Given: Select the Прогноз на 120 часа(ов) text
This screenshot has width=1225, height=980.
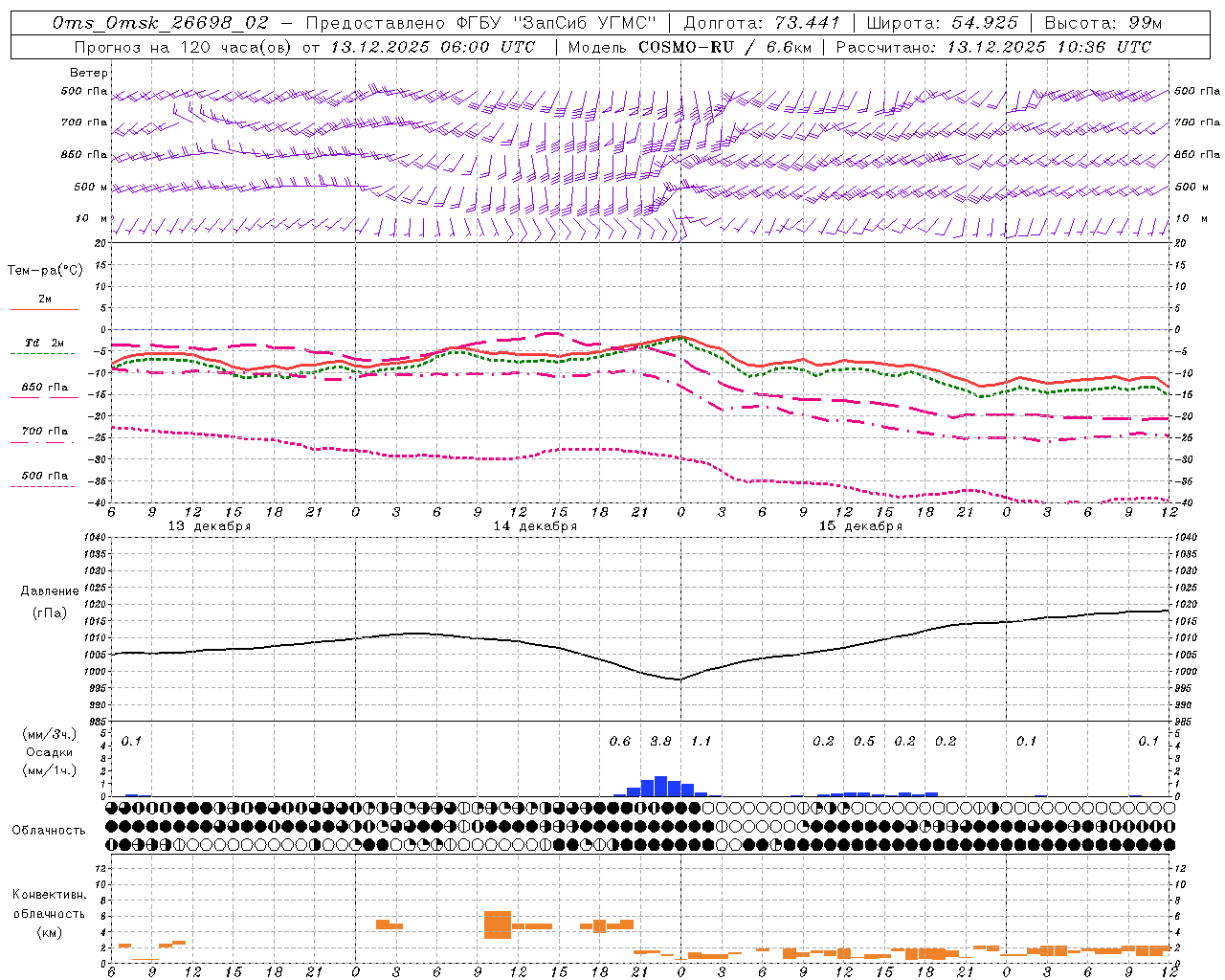Looking at the screenshot, I should [x=184, y=46].
